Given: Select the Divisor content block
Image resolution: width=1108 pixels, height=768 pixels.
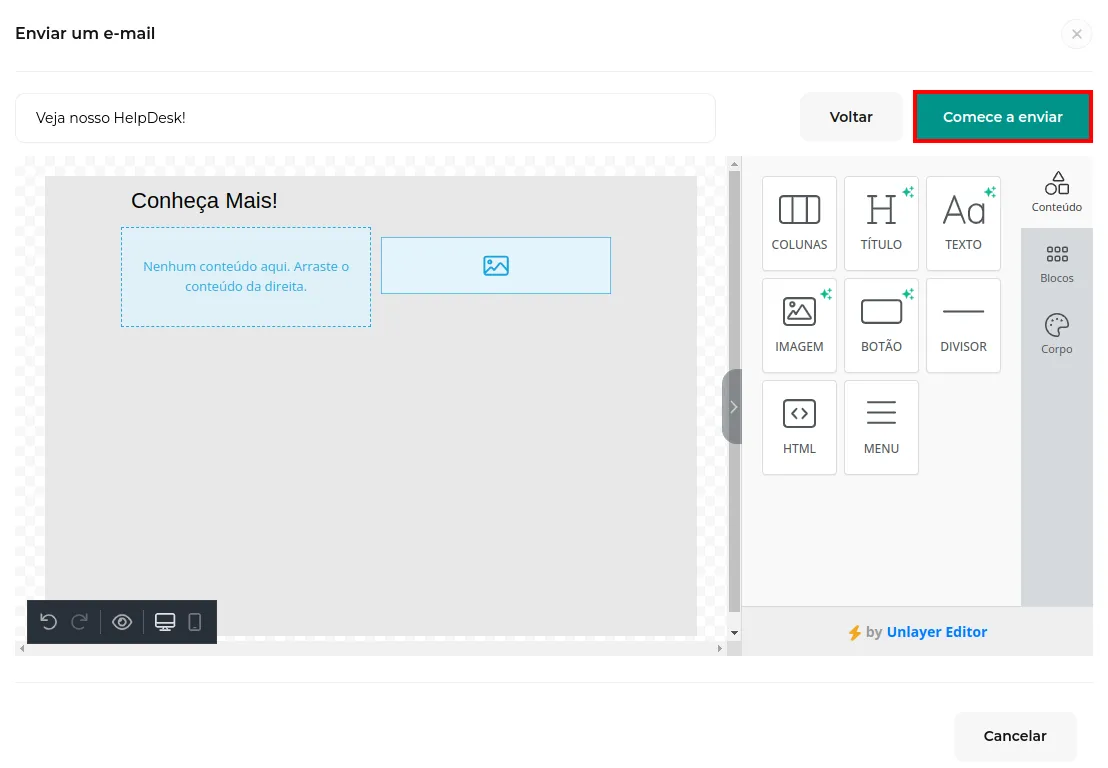Looking at the screenshot, I should (963, 325).
